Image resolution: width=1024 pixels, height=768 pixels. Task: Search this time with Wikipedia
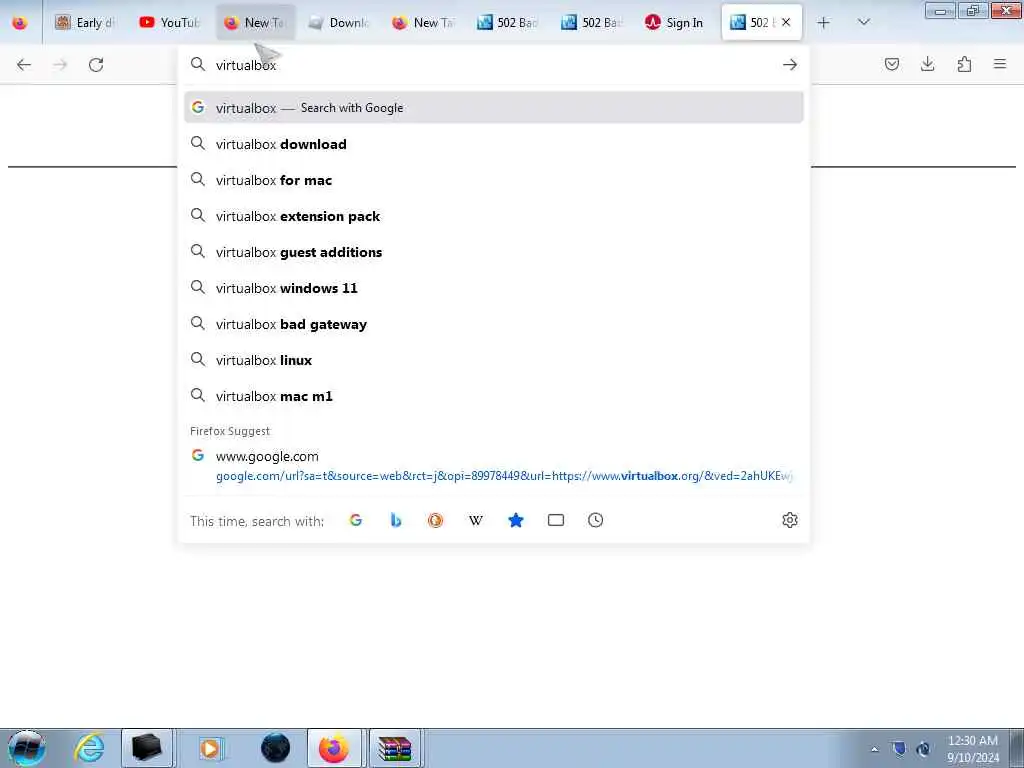[475, 520]
